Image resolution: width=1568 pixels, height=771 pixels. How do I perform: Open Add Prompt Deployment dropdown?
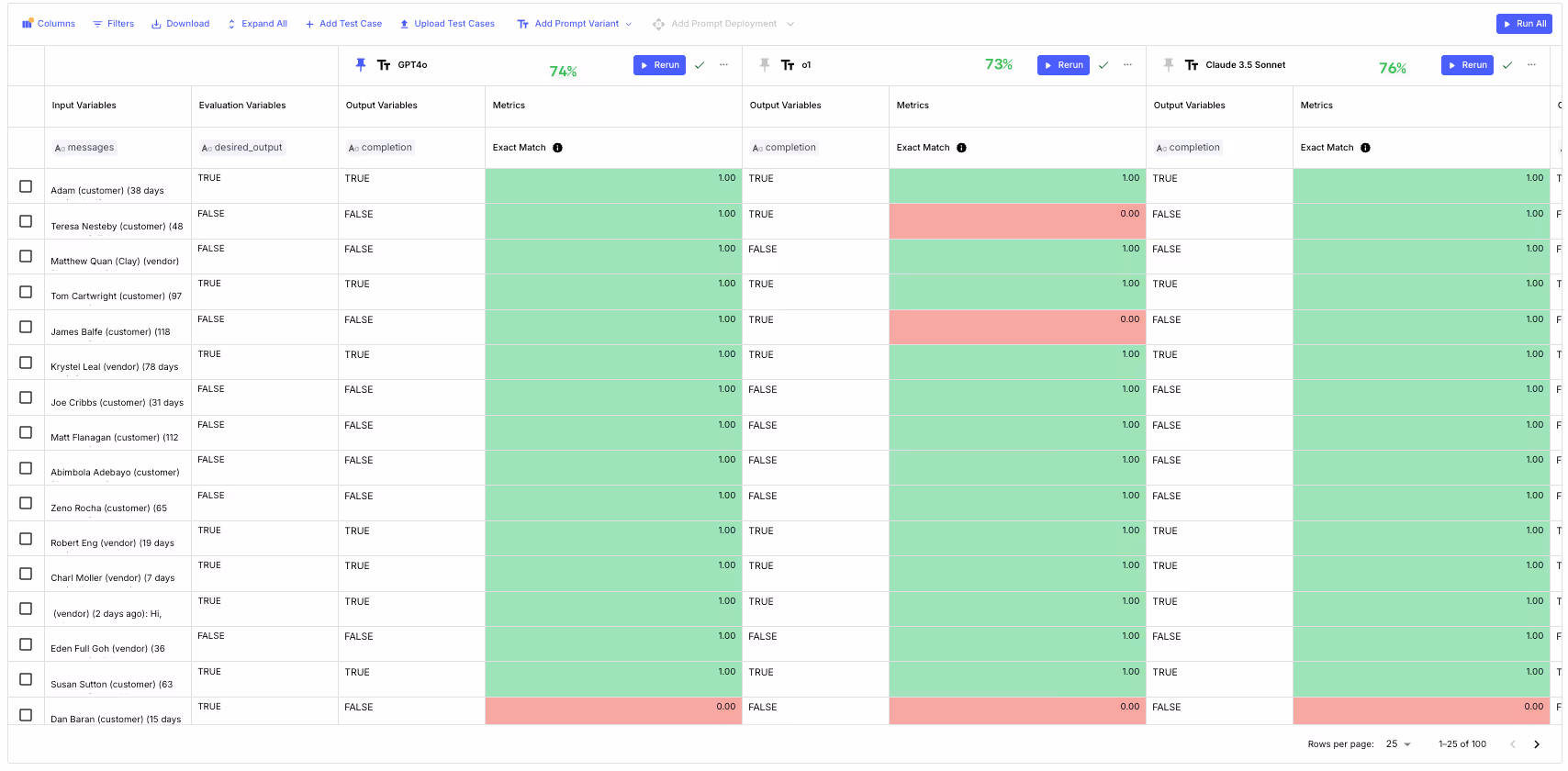point(723,24)
